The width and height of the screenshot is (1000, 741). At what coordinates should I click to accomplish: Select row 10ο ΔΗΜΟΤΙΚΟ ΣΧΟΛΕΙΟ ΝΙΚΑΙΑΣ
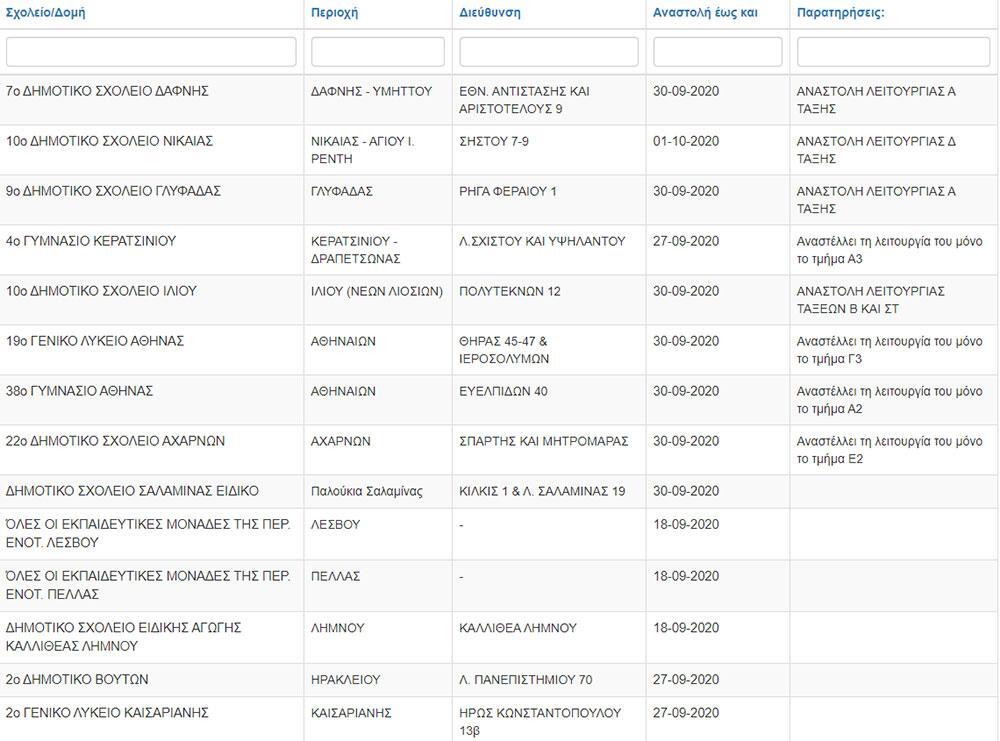tap(110, 141)
